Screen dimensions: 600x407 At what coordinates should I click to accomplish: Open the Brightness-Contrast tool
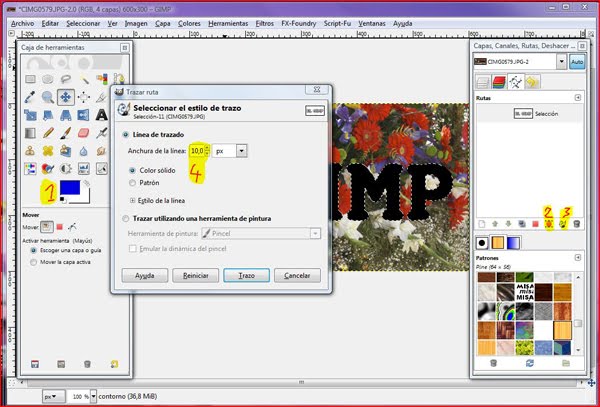65,169
